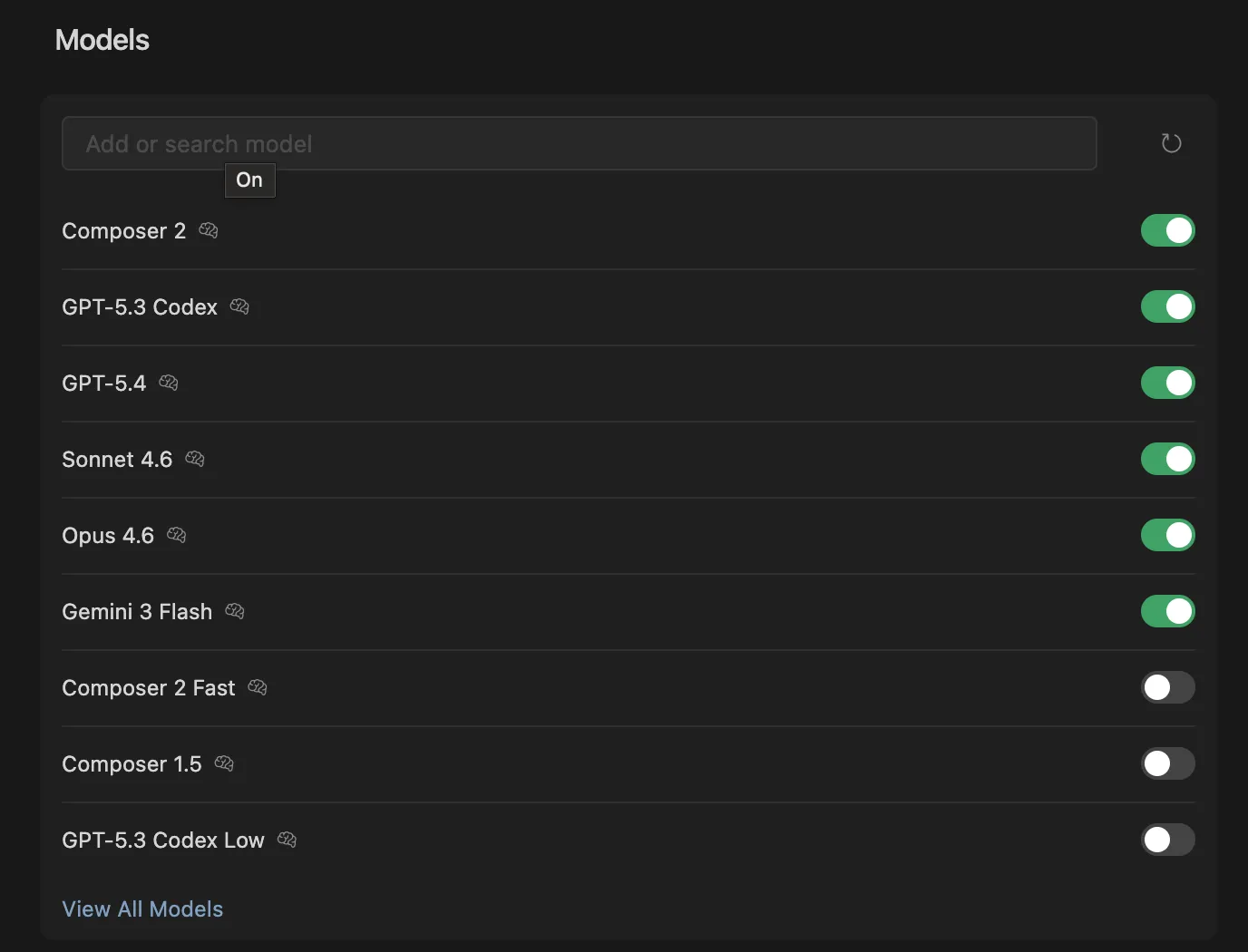This screenshot has width=1248, height=952.
Task: Click the refresh models icon
Action: 1171,143
